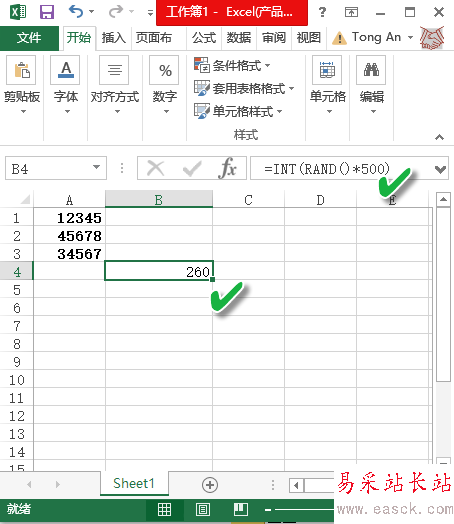The image size is (454, 524).
Task: Expand the 编辑 (Editing) binoculars group
Action: tap(371, 85)
